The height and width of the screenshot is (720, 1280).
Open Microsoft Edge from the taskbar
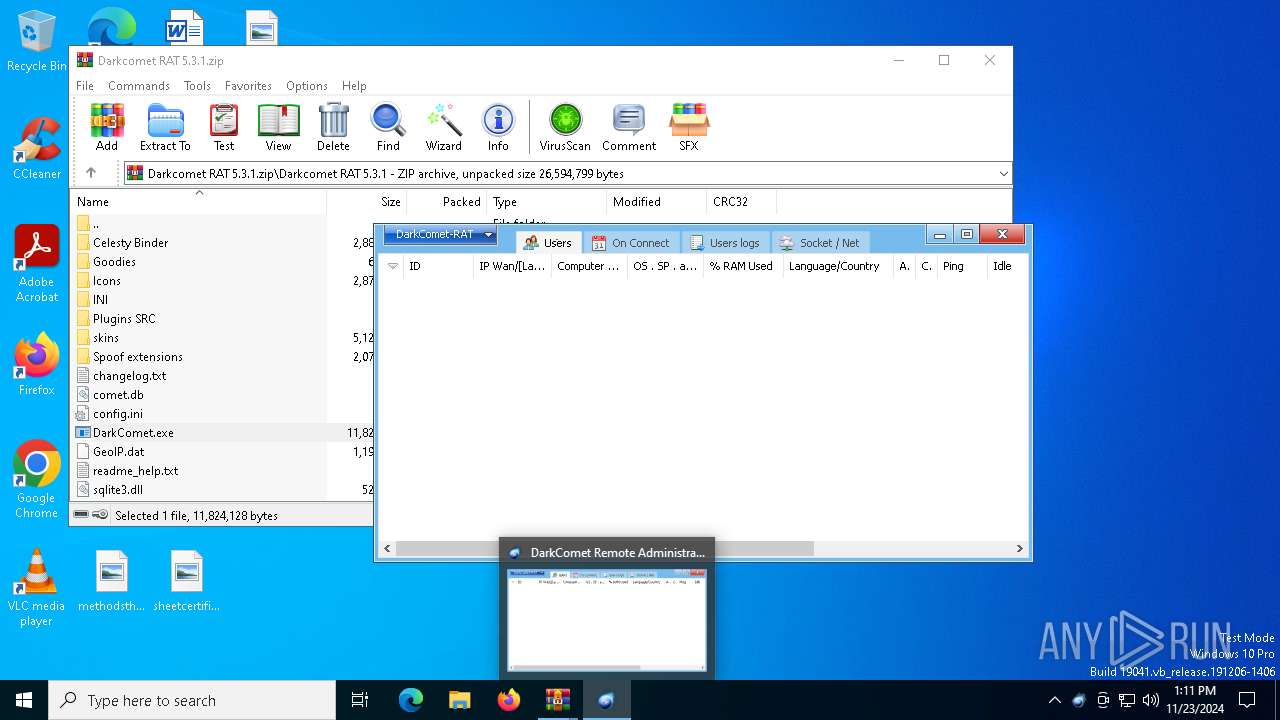411,700
